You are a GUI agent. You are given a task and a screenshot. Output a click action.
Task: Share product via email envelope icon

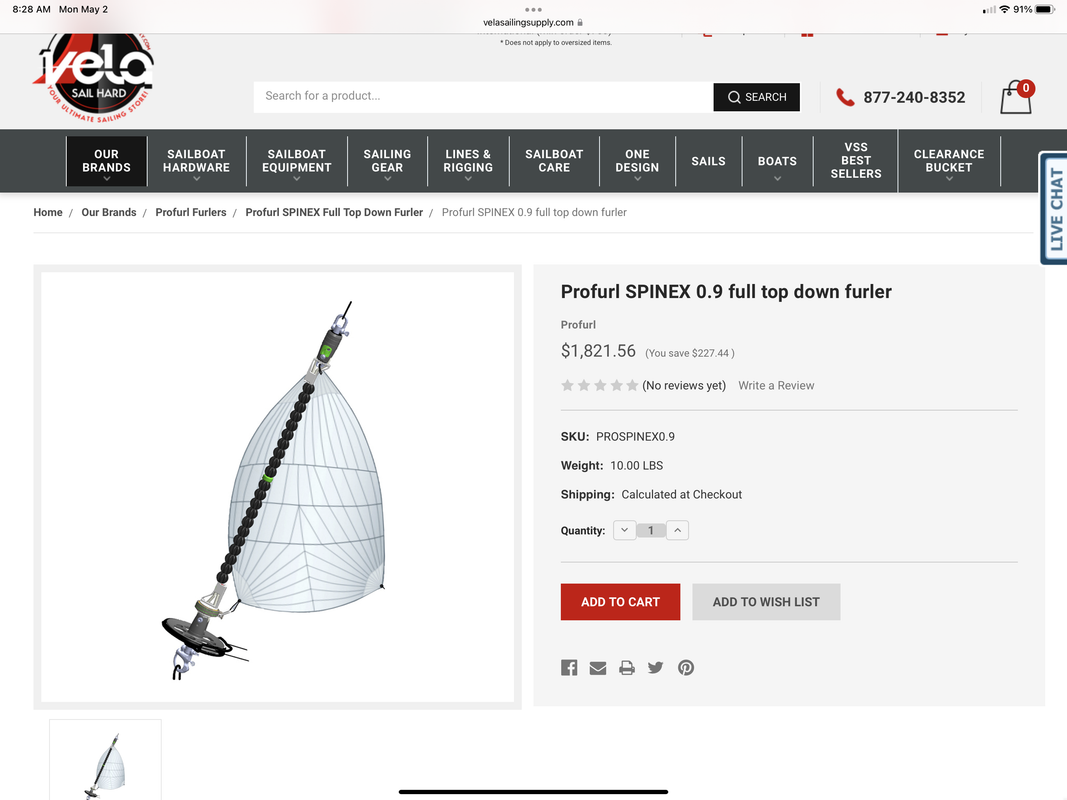(x=597, y=668)
